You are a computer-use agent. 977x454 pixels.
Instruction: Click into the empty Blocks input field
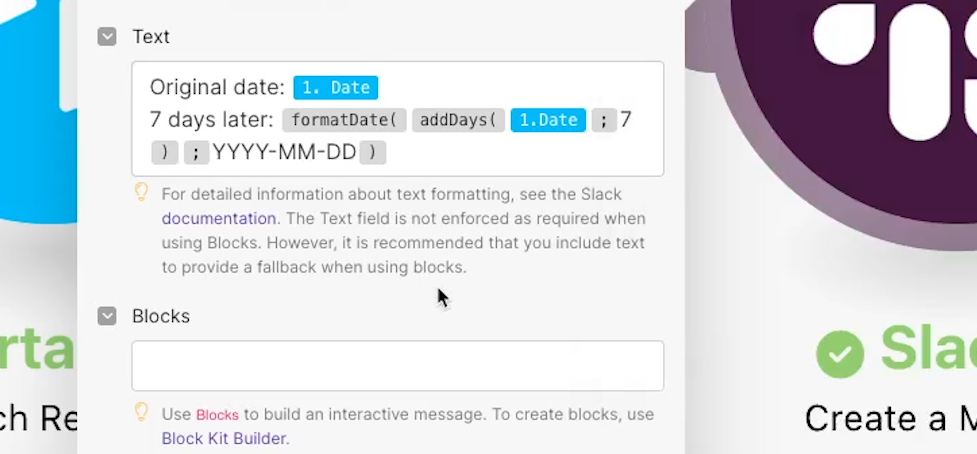[397, 366]
